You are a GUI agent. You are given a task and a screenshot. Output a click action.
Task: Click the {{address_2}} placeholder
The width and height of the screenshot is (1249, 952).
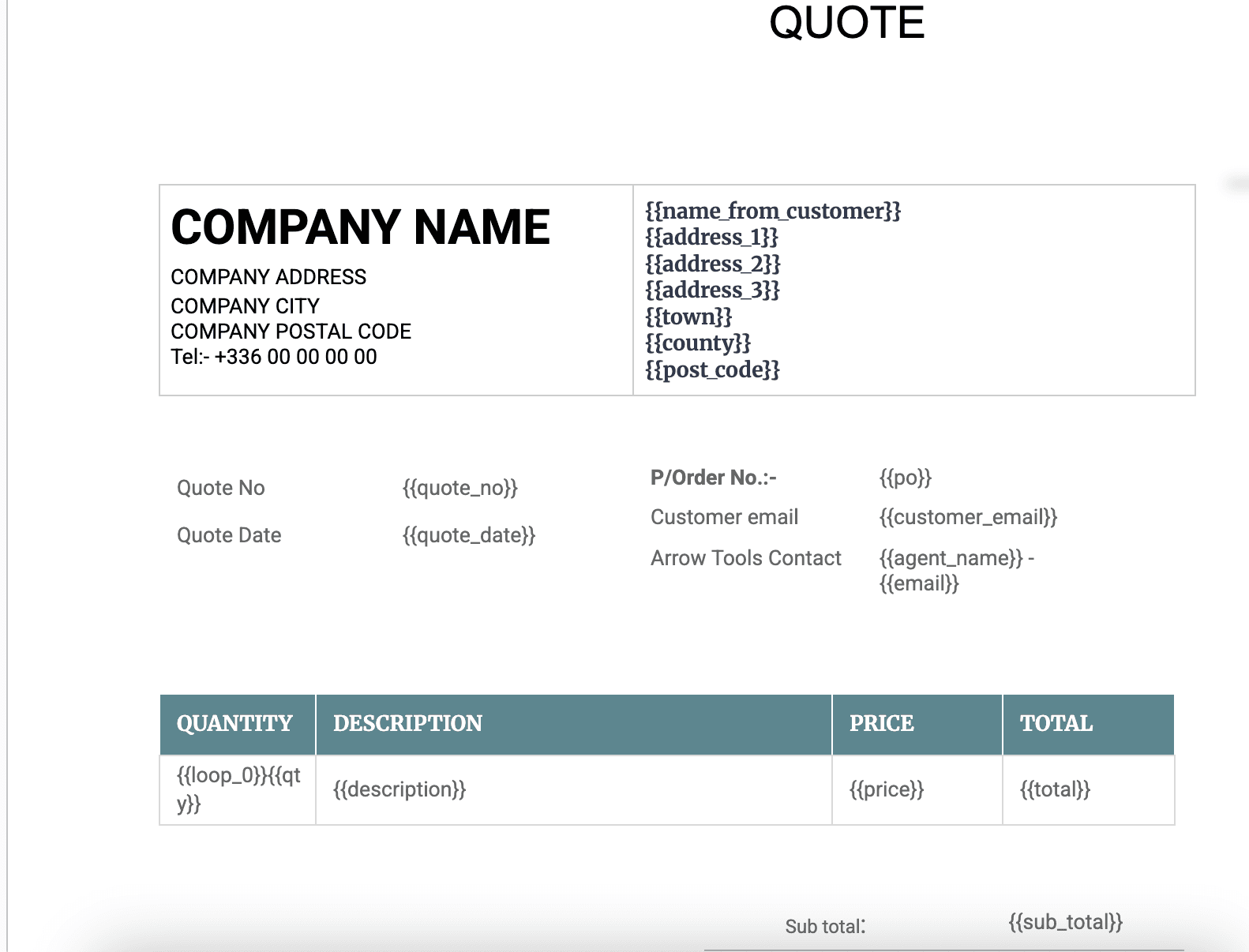tap(712, 264)
